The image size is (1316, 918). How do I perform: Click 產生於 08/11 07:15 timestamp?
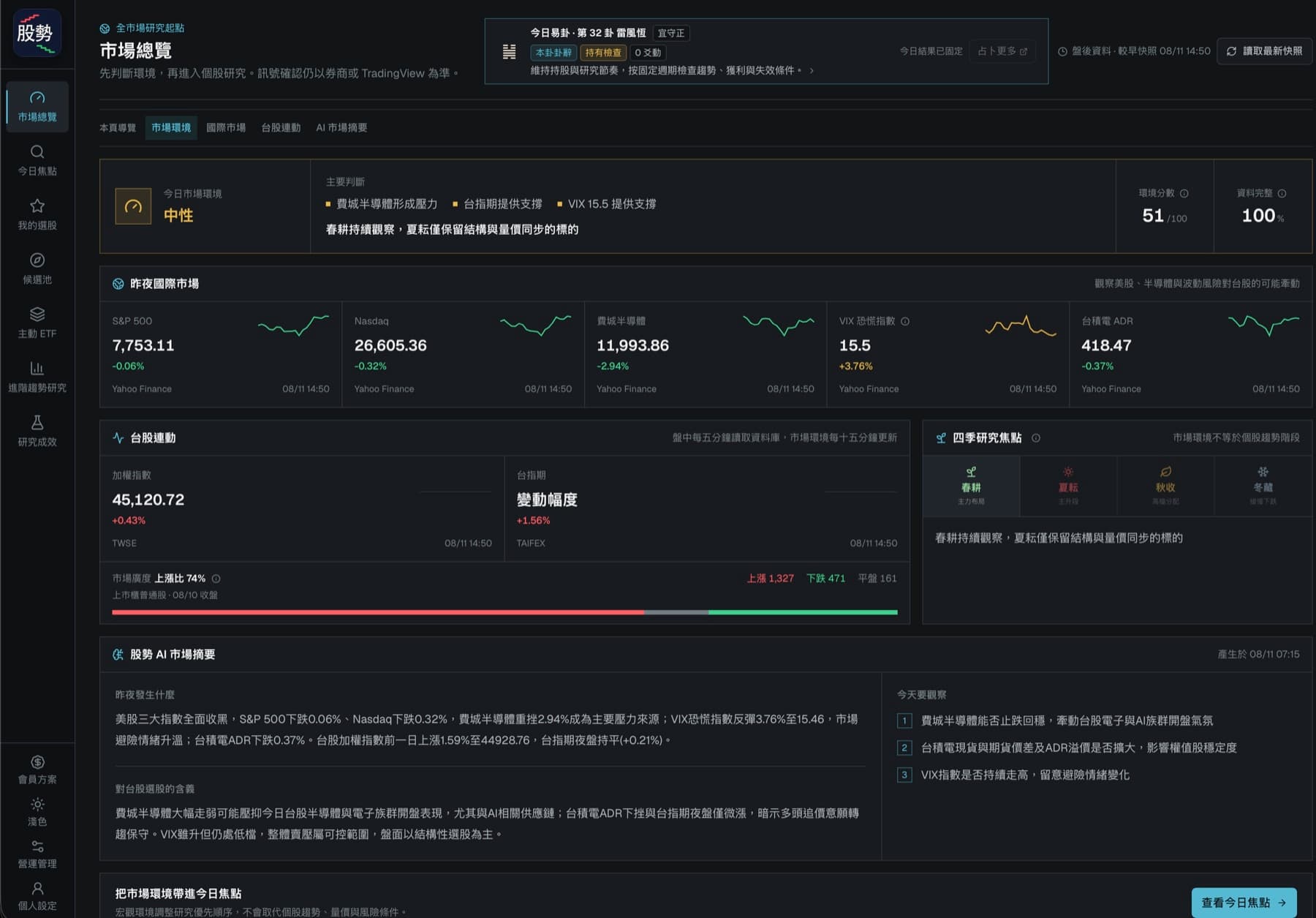tap(1258, 655)
